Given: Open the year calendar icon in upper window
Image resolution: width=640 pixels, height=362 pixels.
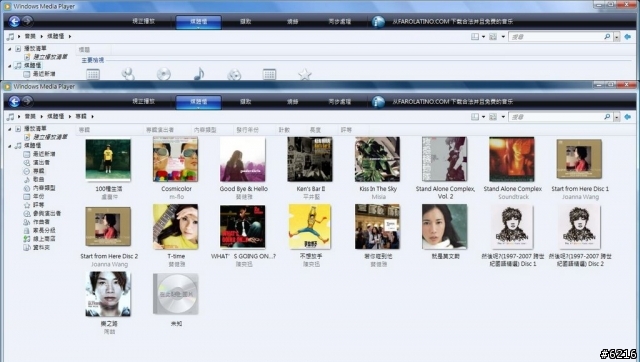Looking at the screenshot, I should [x=269, y=74].
